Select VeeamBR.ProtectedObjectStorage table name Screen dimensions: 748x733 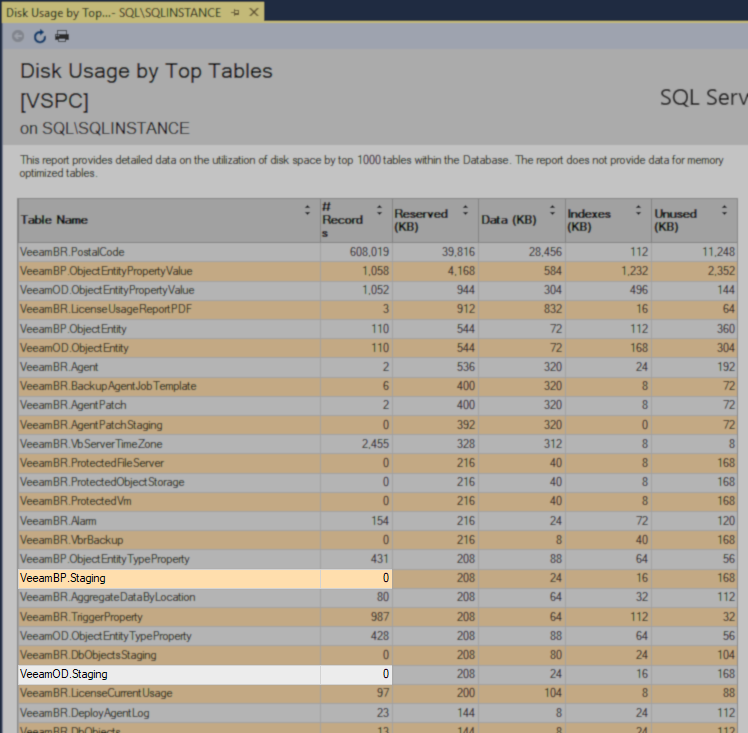[x=102, y=482]
